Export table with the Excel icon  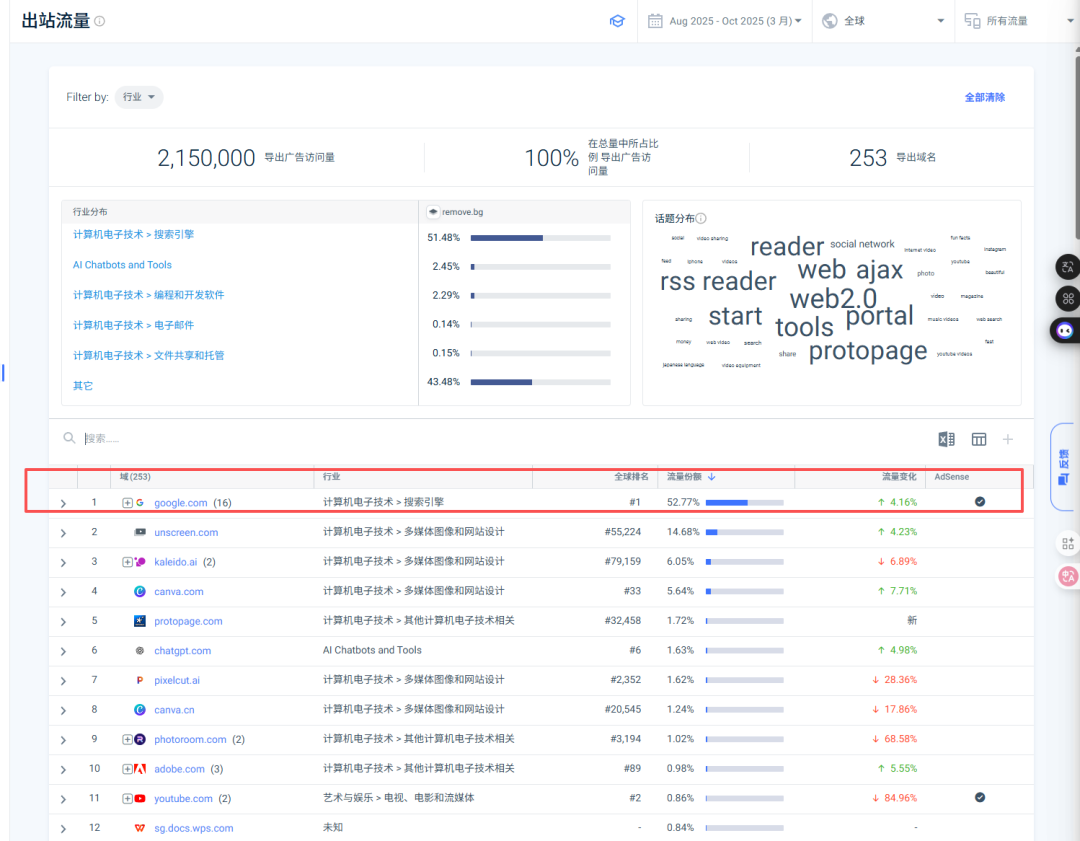pyautogui.click(x=946, y=439)
